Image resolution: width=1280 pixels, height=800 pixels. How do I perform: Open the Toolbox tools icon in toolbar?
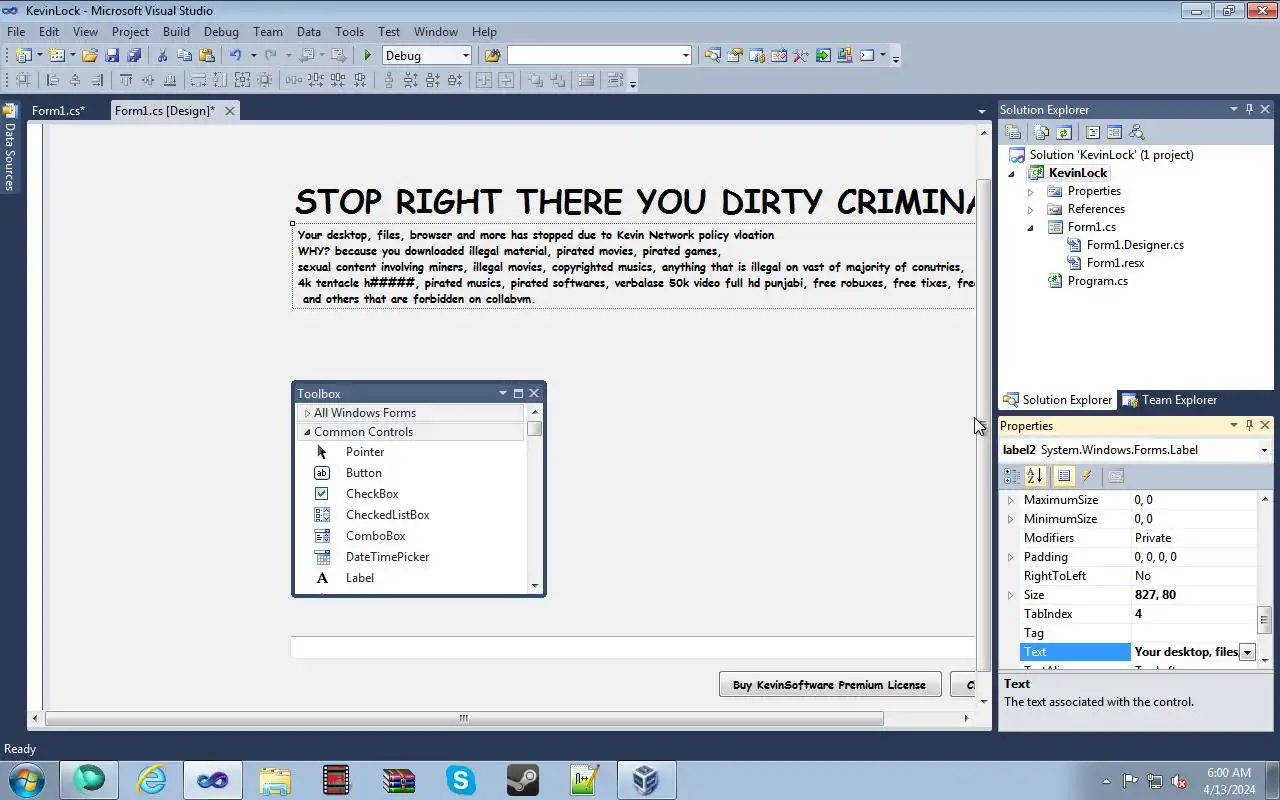pyautogui.click(x=800, y=55)
